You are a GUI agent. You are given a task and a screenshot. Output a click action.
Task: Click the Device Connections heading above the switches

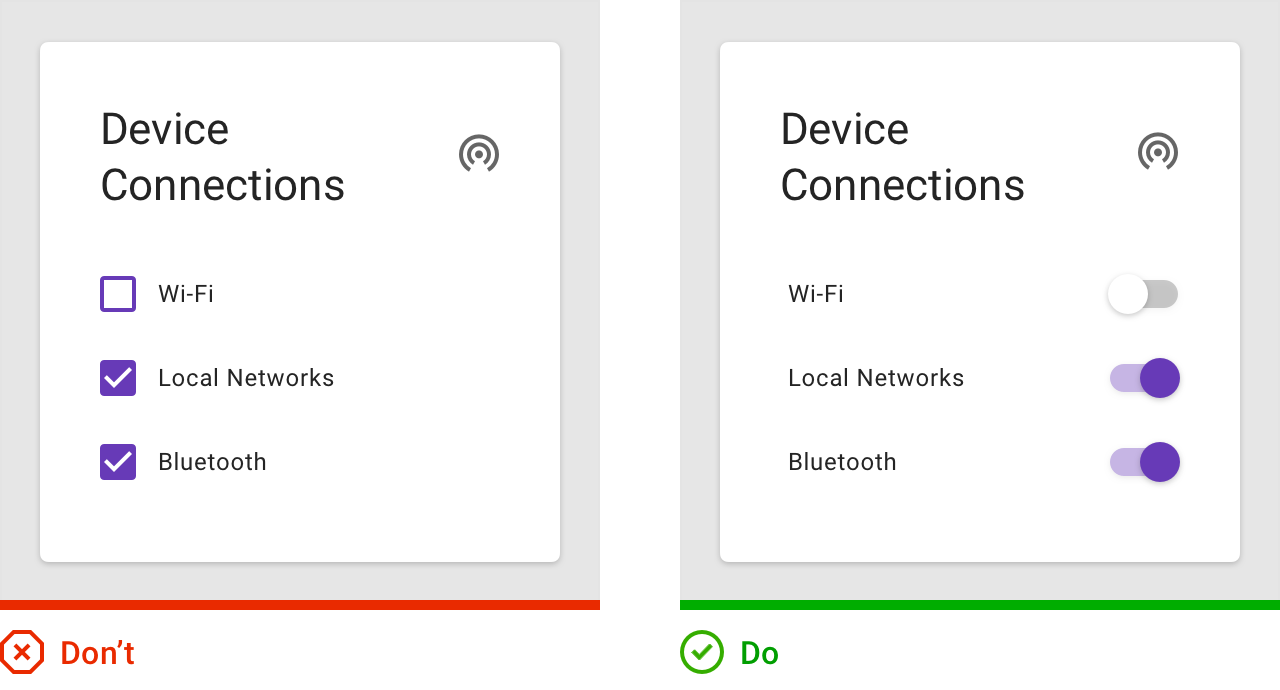coord(902,157)
